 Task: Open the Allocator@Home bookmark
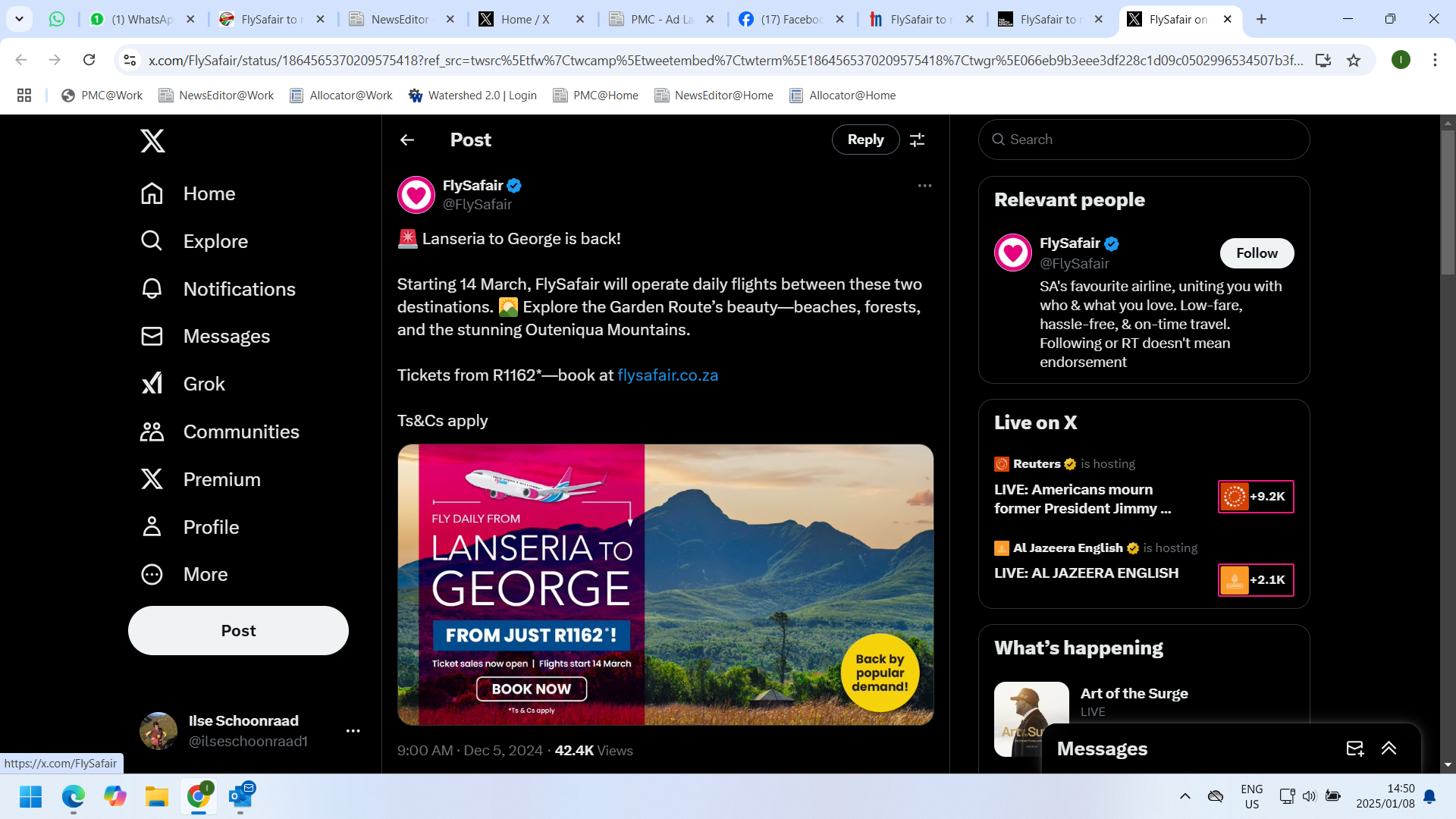pyautogui.click(x=843, y=96)
